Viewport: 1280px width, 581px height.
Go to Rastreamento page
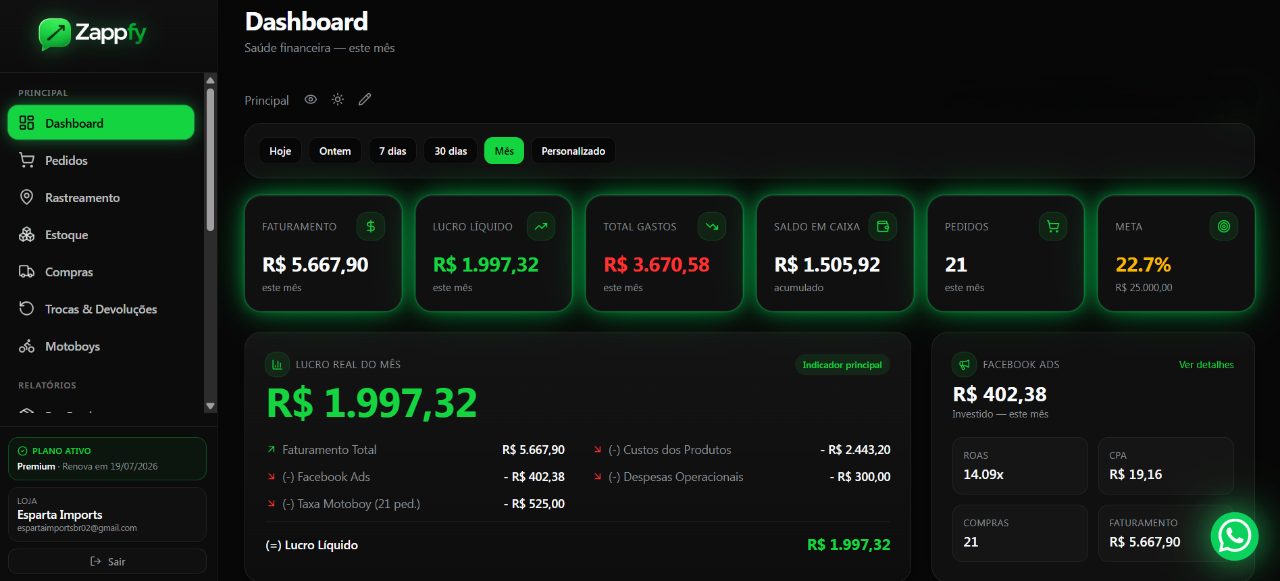coord(101,198)
